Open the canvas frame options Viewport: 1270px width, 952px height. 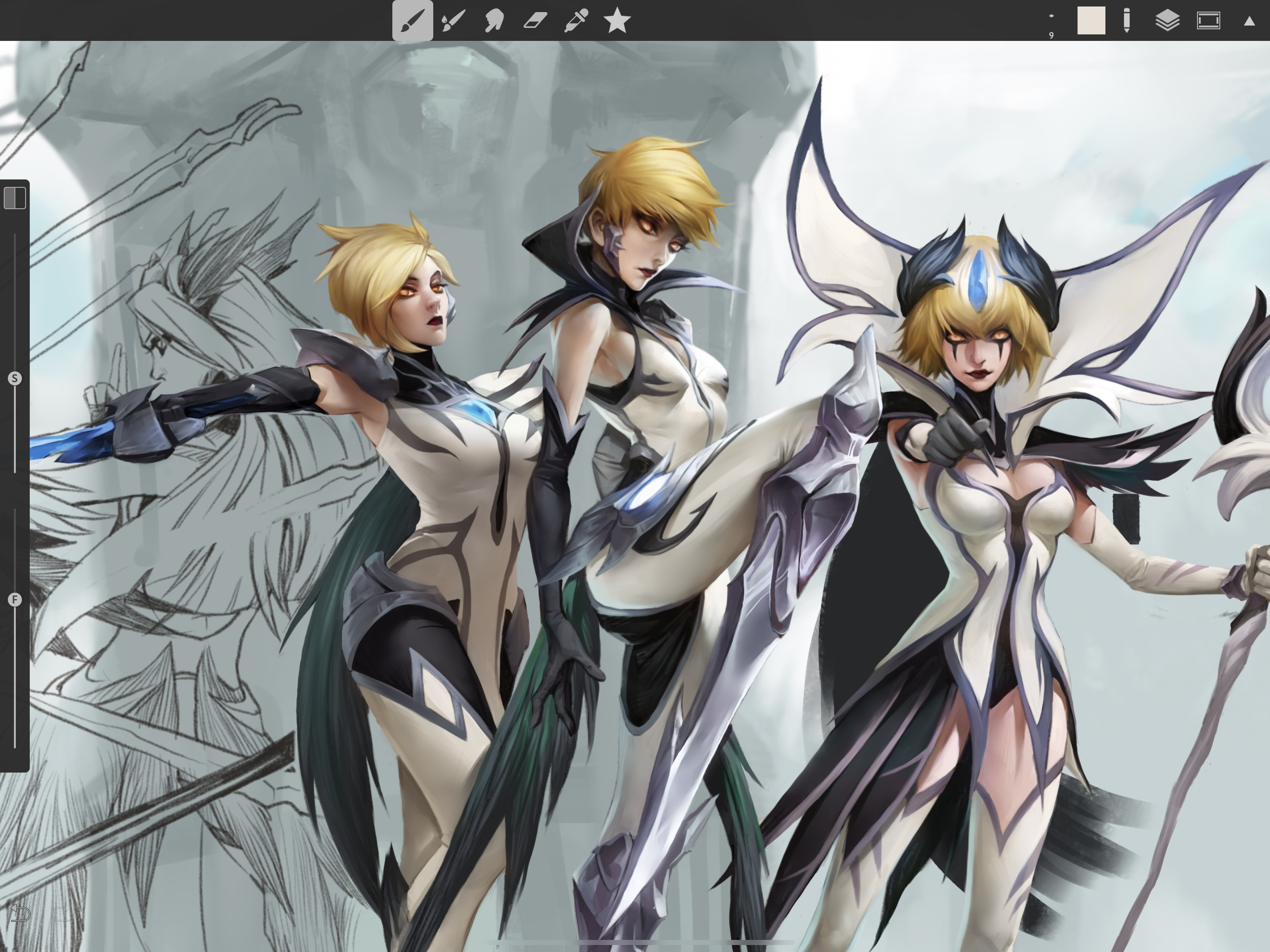coord(1209,21)
